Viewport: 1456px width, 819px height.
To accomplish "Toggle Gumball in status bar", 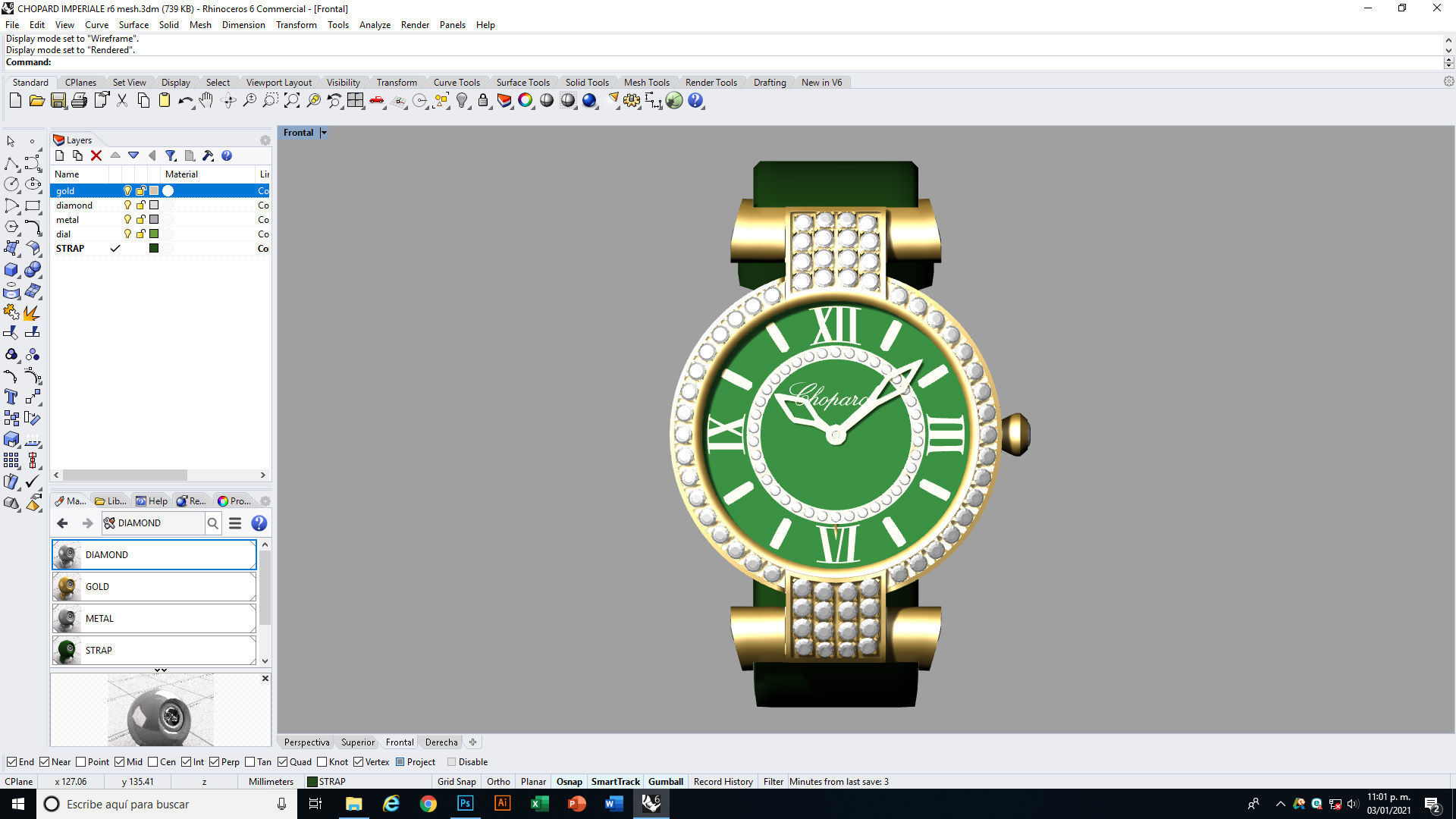I will [666, 782].
